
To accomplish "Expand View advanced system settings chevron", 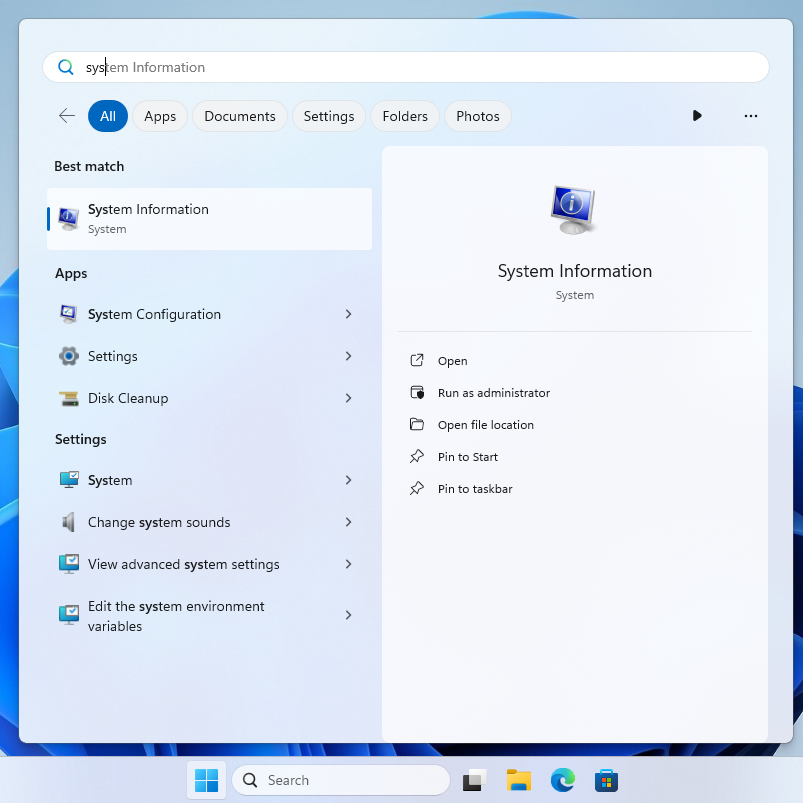I will tap(348, 564).
